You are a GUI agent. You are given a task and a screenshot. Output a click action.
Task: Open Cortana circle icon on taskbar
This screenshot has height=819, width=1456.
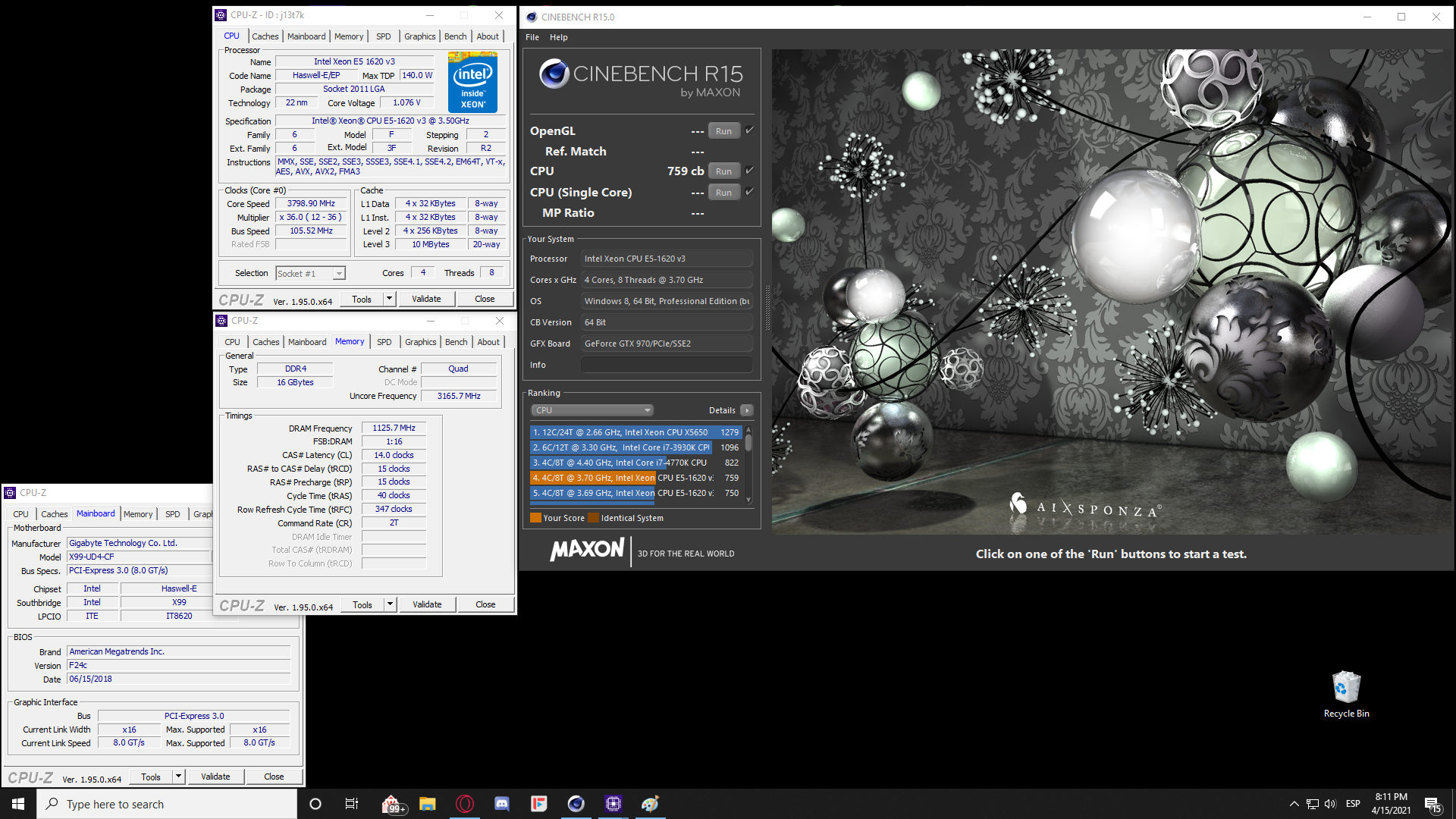[315, 804]
